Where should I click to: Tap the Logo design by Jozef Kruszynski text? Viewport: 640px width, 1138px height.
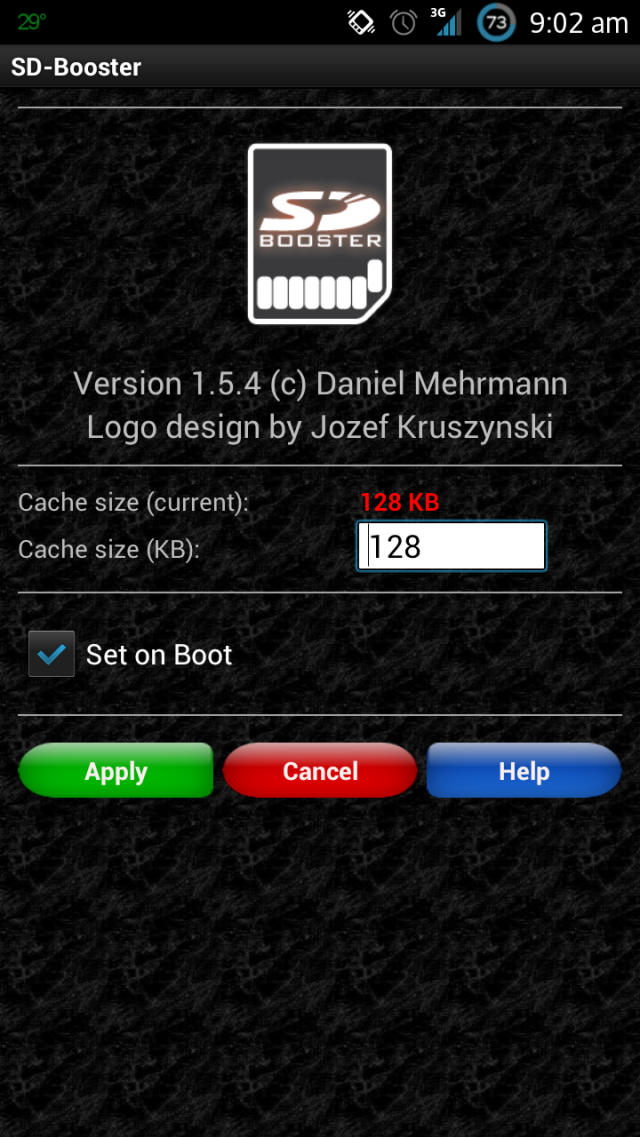[320, 427]
